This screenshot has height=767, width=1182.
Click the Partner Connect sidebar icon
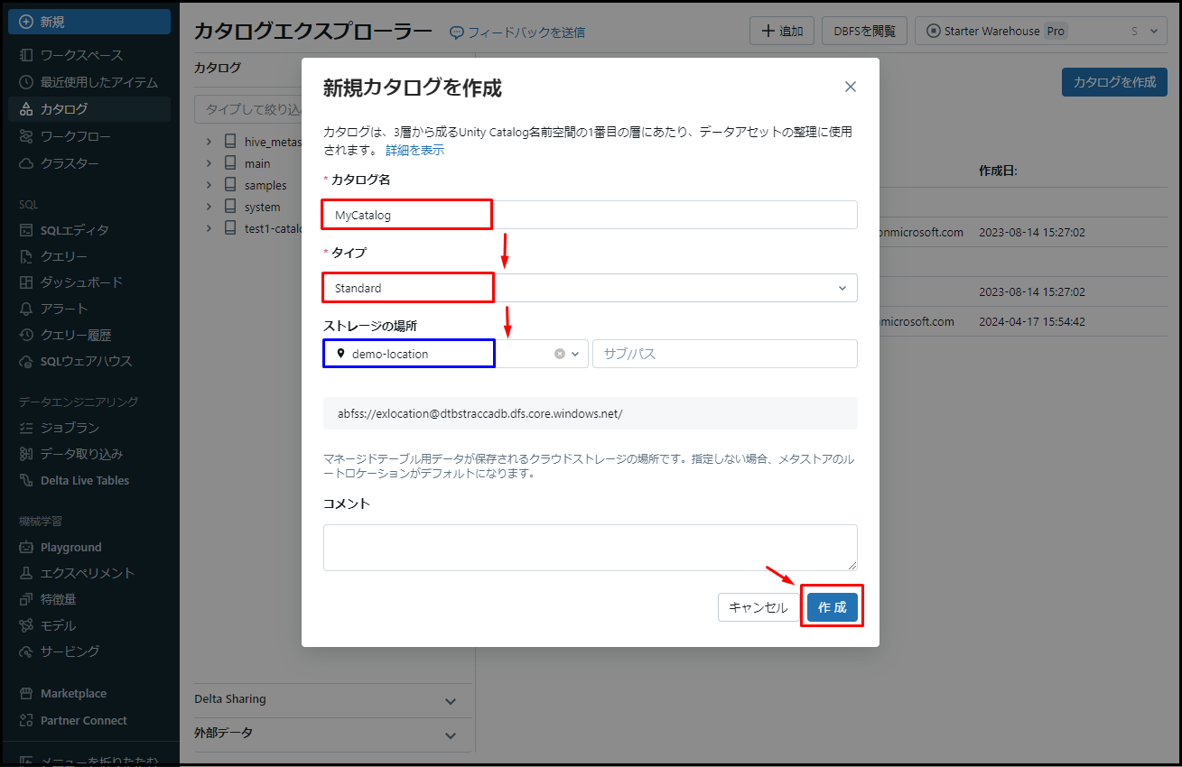pyautogui.click(x=26, y=721)
